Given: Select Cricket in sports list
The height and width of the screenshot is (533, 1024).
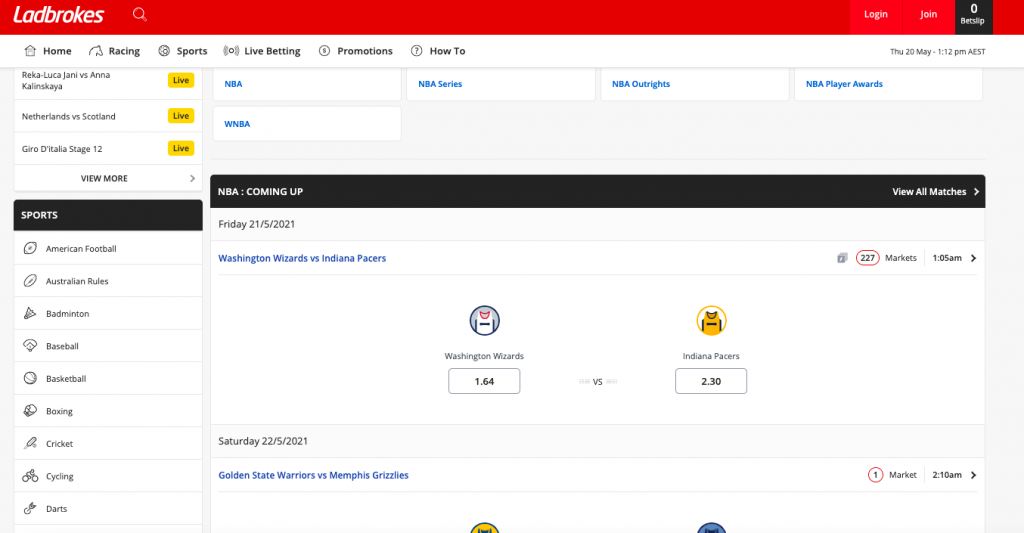Looking at the screenshot, I should pos(108,444).
